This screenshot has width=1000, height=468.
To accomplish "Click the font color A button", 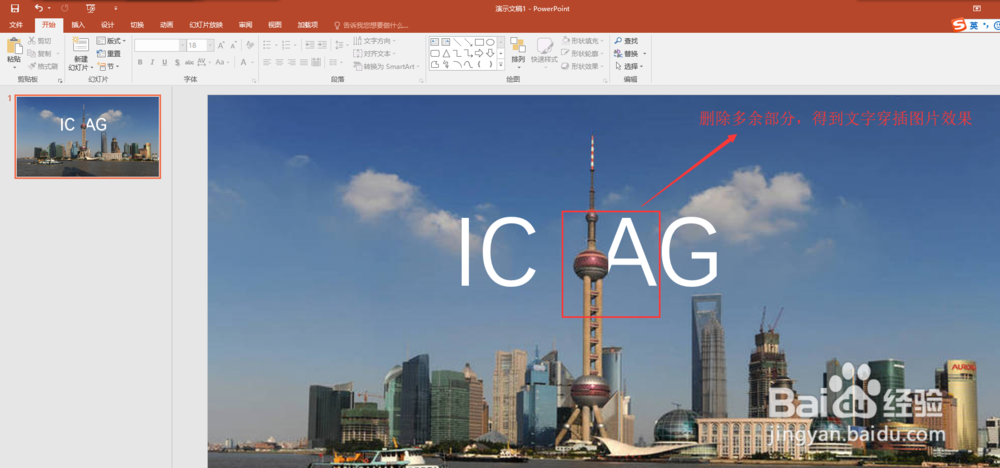I will [243, 62].
